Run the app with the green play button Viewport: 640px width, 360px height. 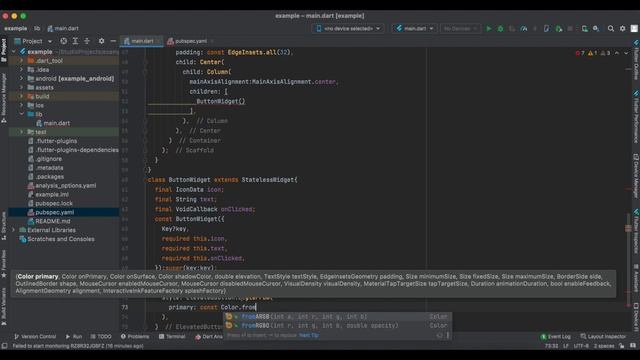pos(489,29)
